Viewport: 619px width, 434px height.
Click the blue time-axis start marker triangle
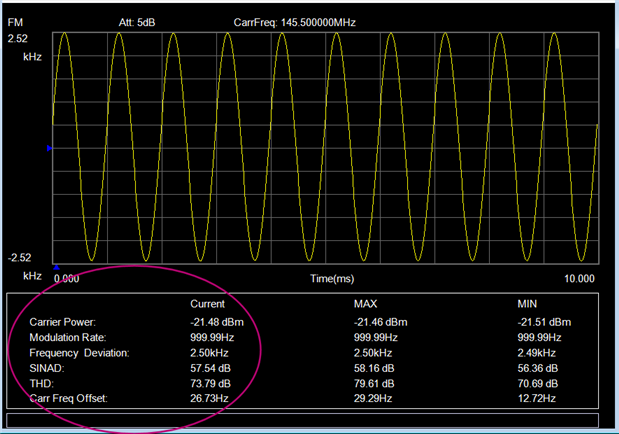coord(56,267)
